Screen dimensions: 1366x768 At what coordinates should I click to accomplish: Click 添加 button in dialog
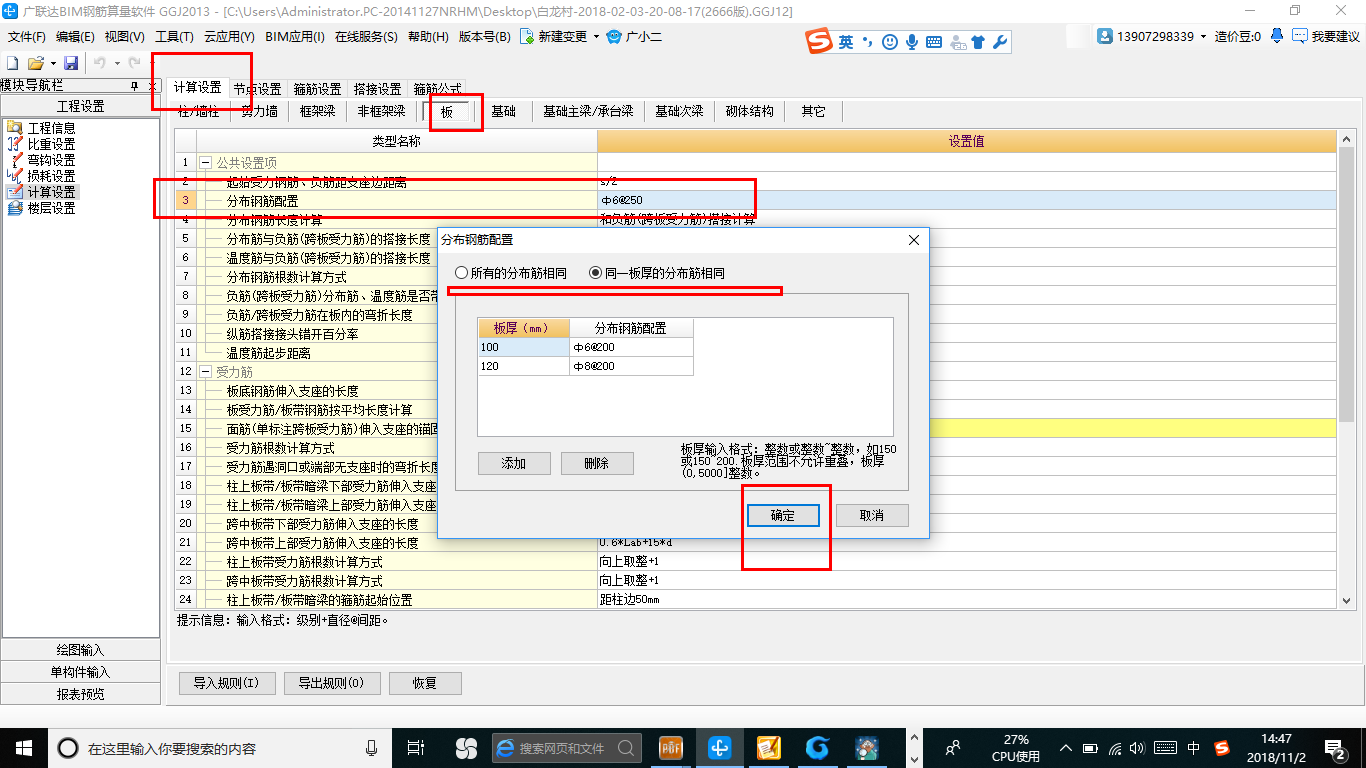[x=514, y=463]
